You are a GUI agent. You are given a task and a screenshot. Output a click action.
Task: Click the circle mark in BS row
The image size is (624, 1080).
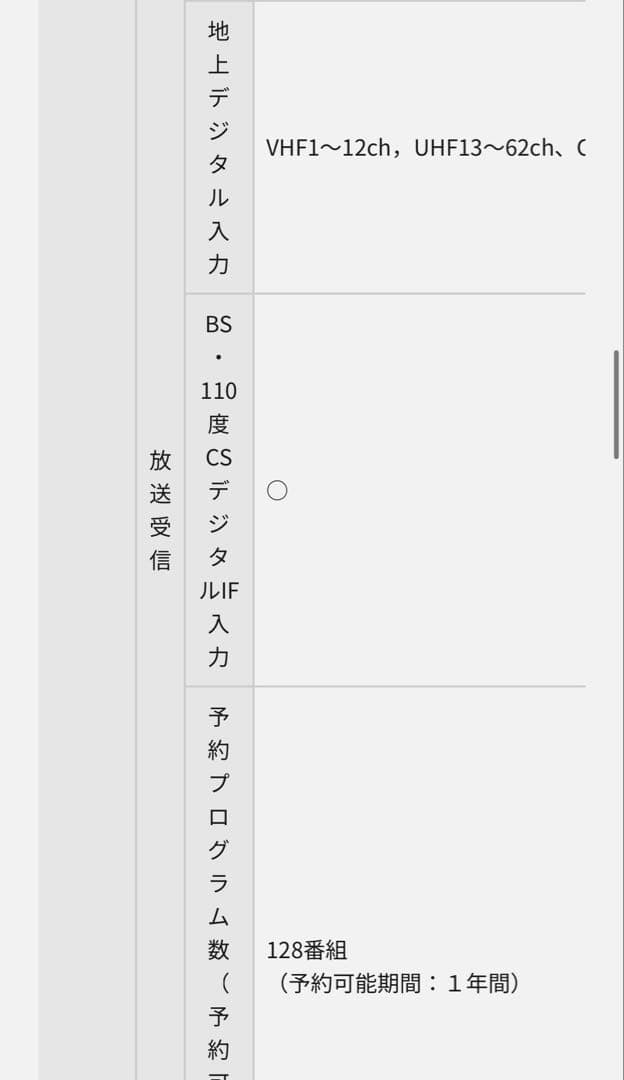278,490
